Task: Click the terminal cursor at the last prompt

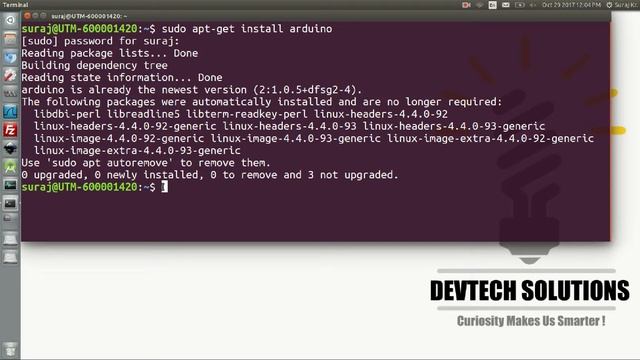Action: [164, 187]
